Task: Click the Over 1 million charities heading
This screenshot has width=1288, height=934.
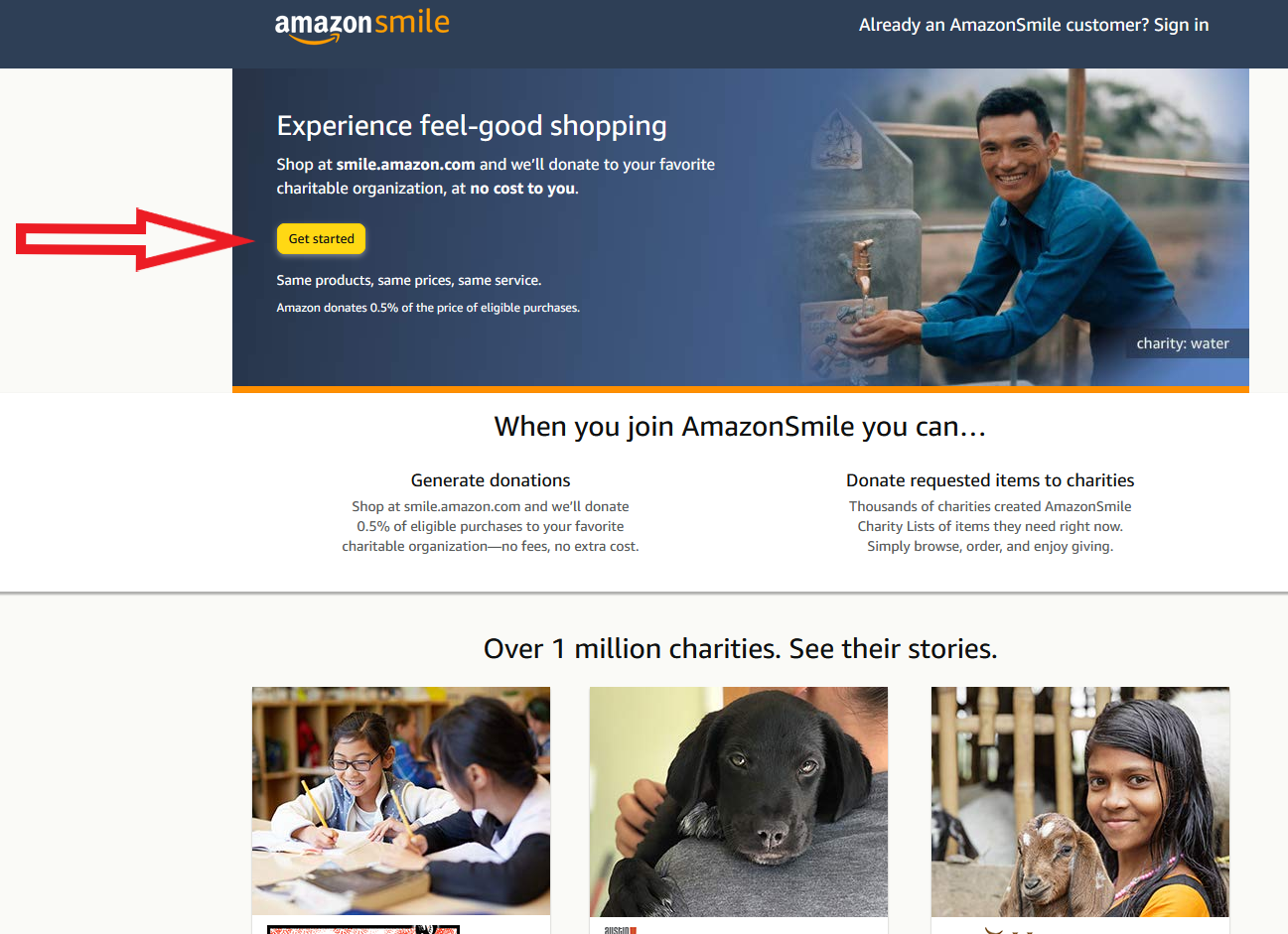Action: 740,649
